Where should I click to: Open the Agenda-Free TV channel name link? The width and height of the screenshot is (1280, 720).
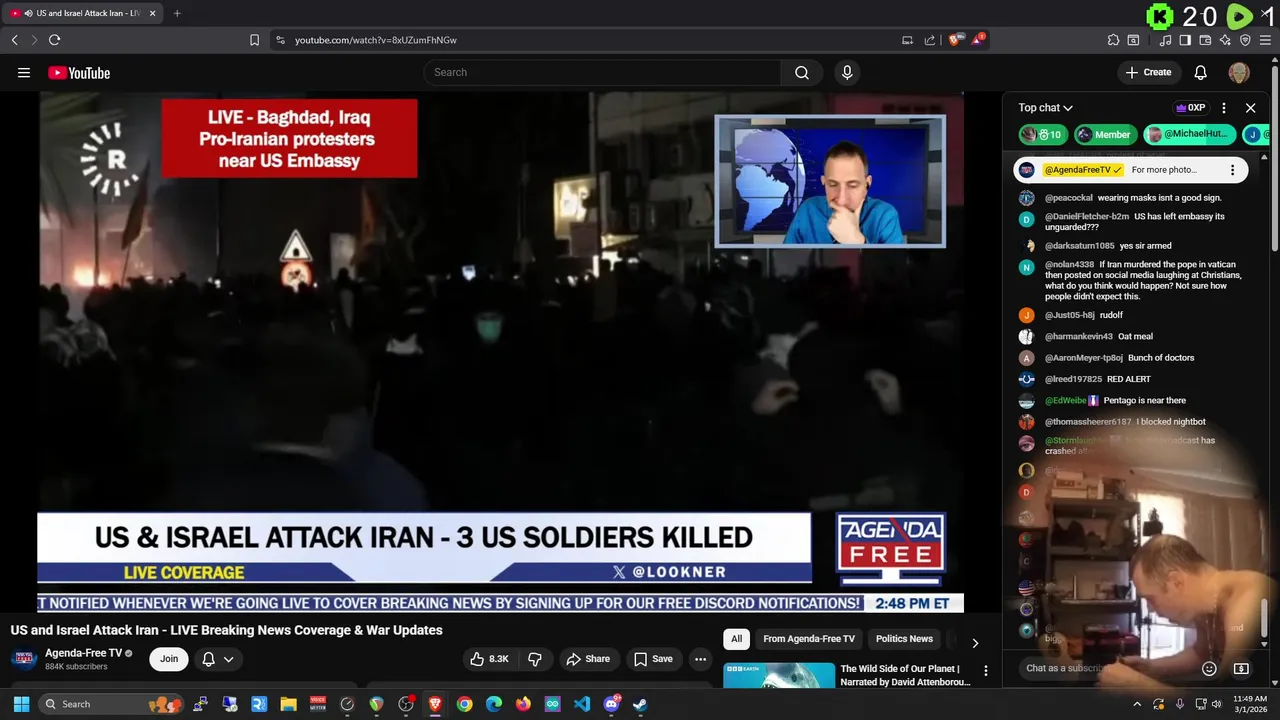click(x=83, y=653)
